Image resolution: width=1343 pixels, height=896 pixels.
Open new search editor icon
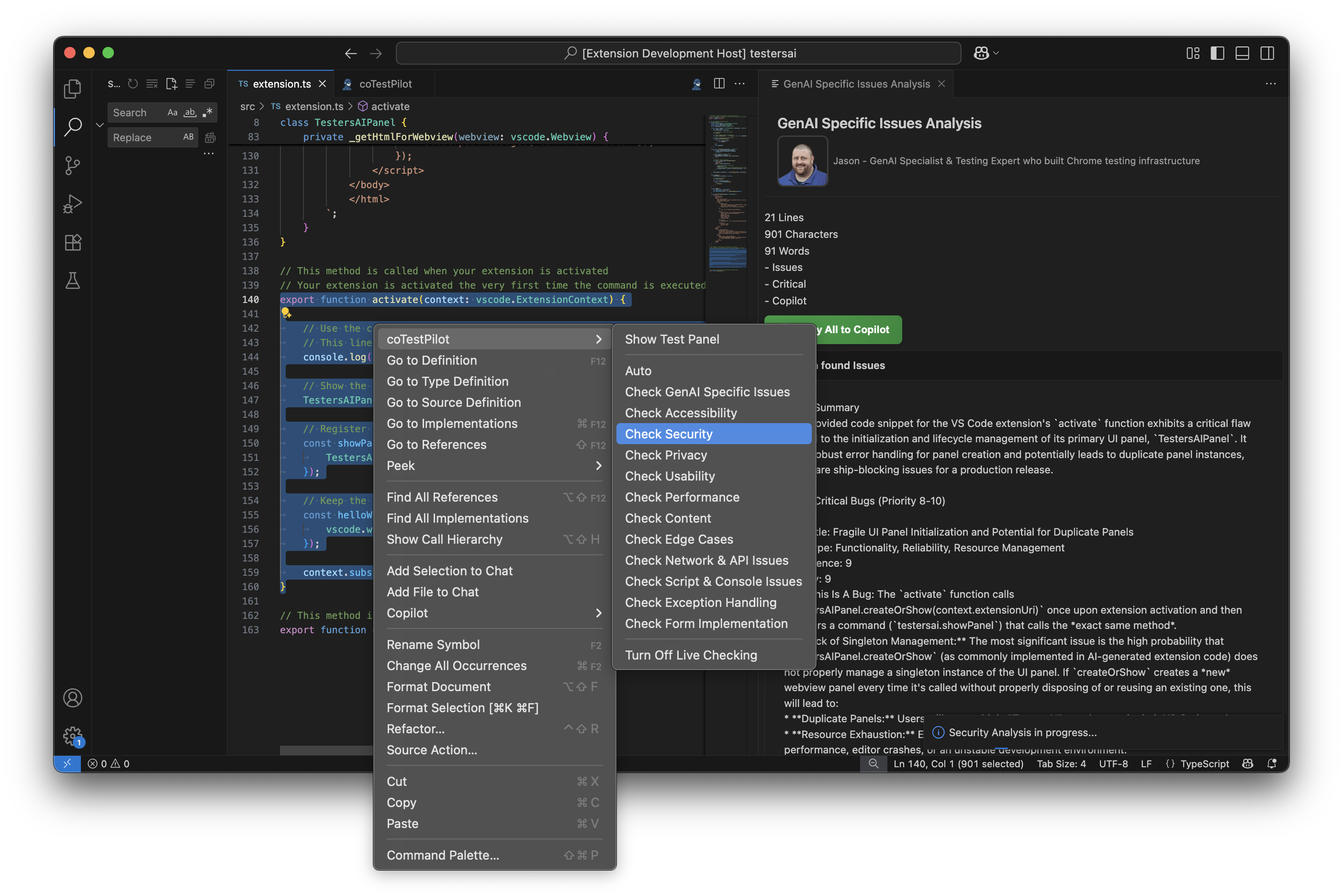tap(171, 84)
